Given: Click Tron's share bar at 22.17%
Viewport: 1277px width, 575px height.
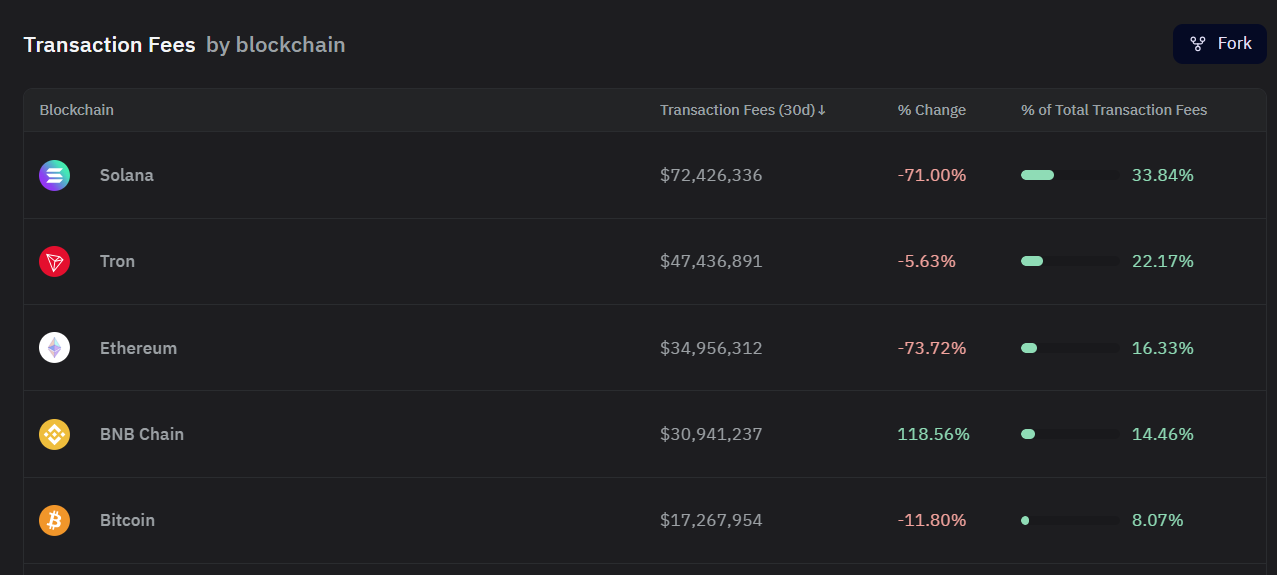Looking at the screenshot, I should [x=1070, y=261].
